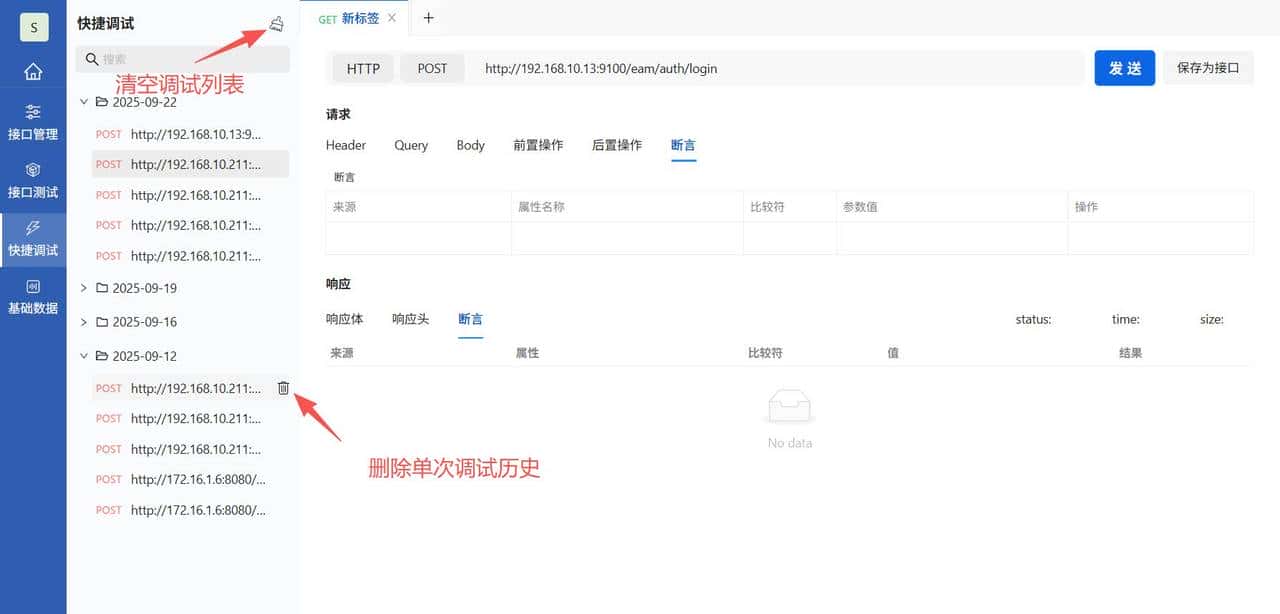1280x614 pixels.
Task: Expand the 2025-09-19 folder
Action: (x=84, y=288)
